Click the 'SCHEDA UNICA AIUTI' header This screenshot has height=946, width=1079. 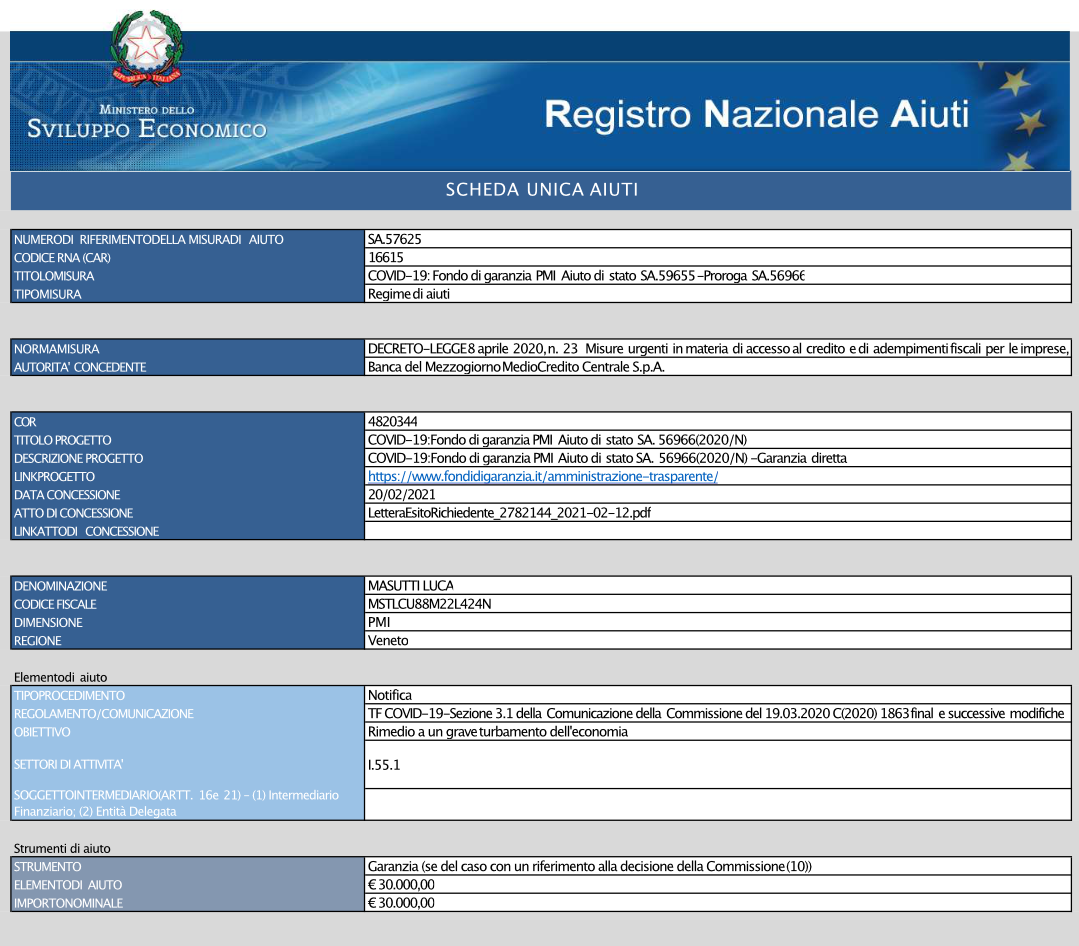(x=542, y=190)
